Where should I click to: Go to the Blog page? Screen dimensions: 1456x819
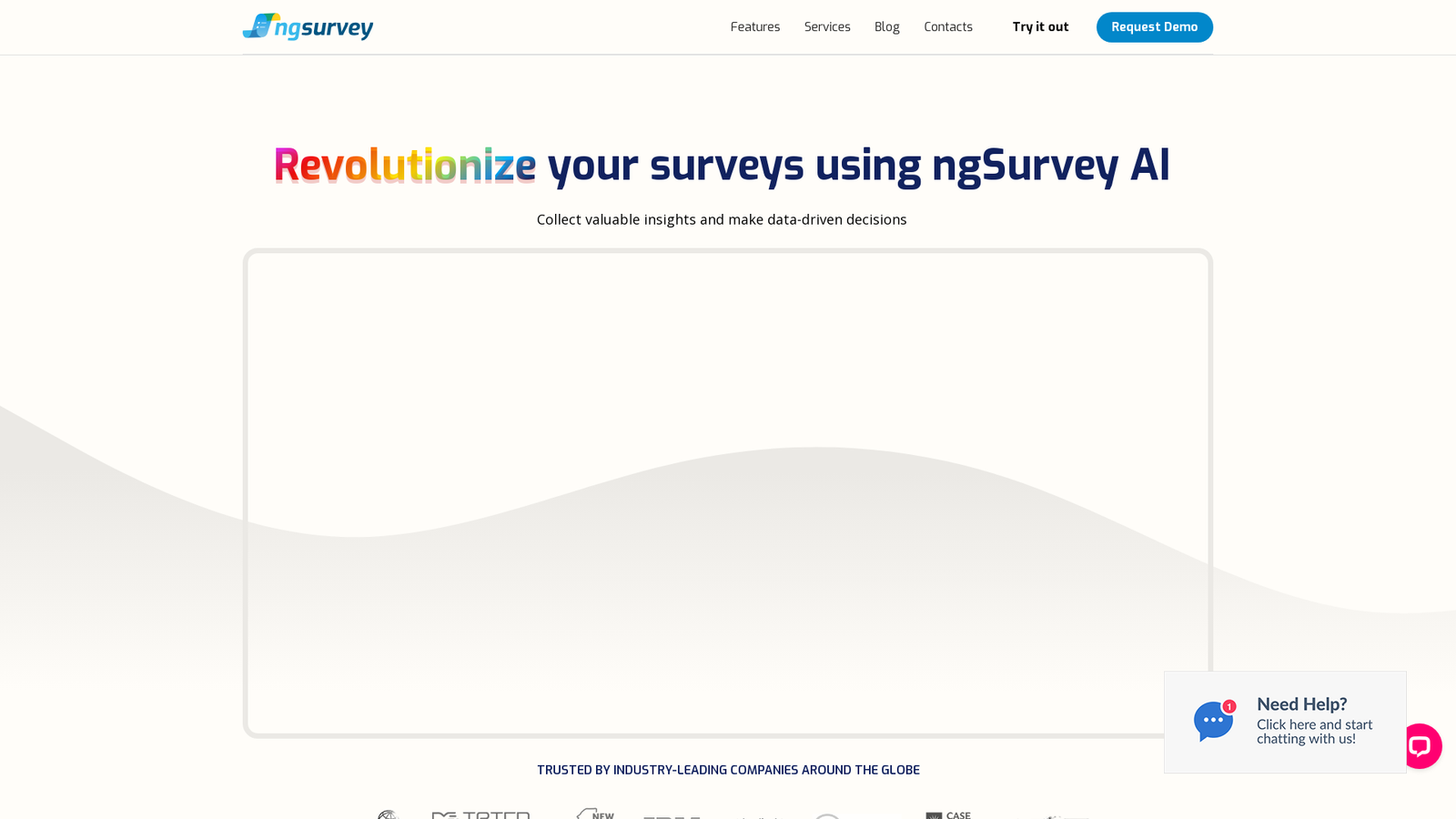pos(887,27)
